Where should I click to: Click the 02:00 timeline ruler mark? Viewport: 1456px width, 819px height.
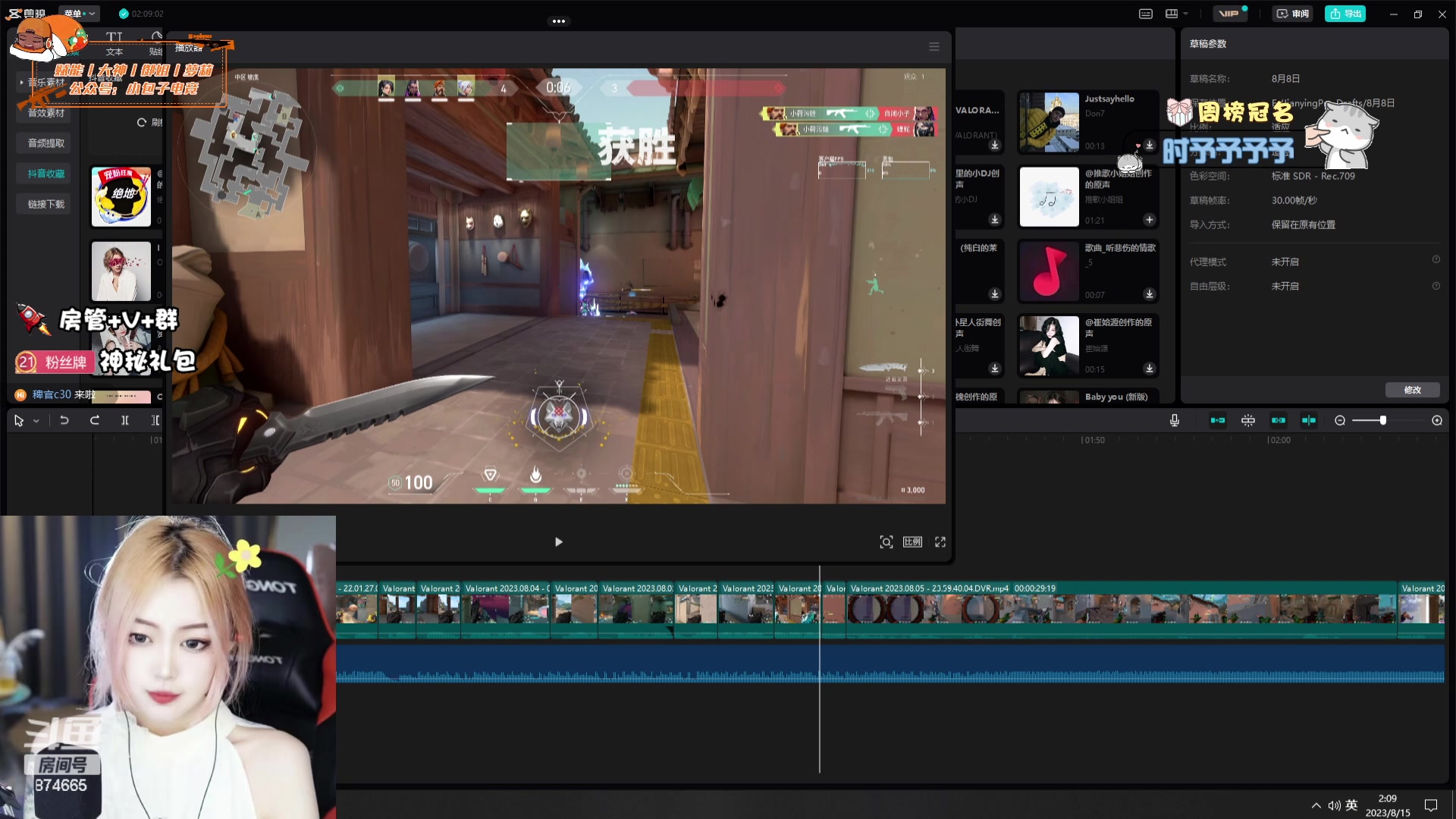pos(1279,440)
